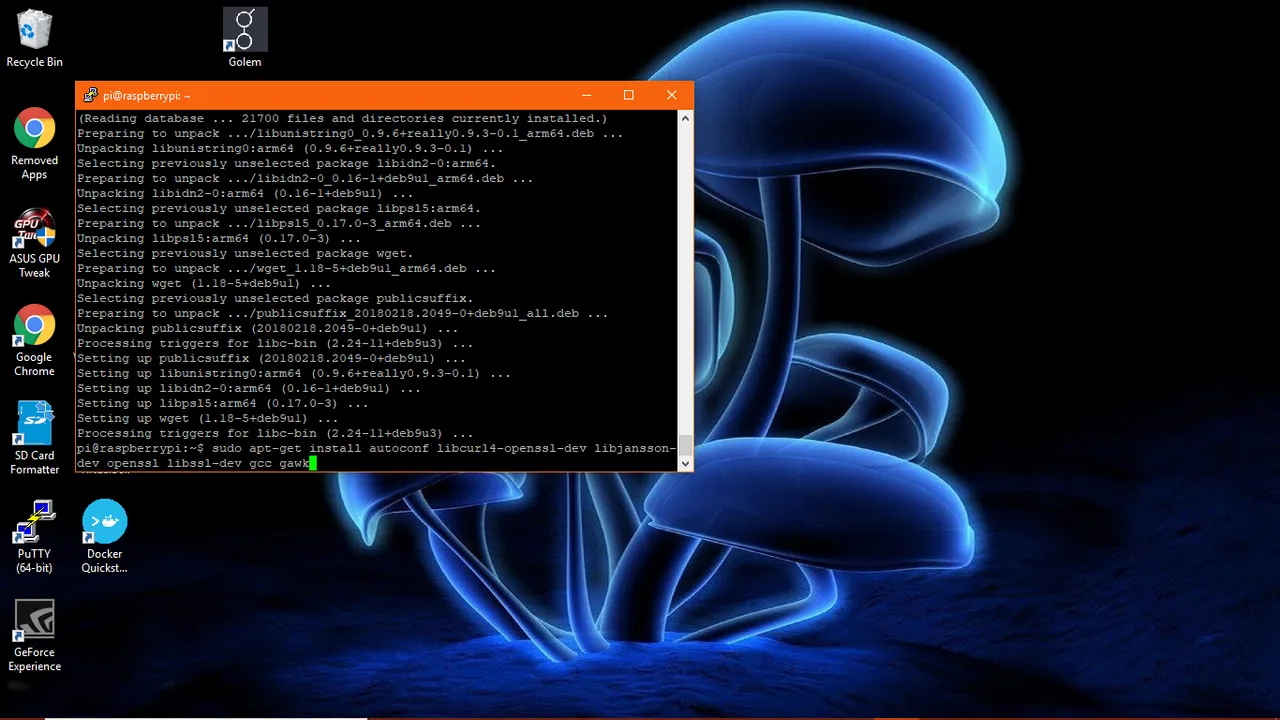Click the terminal scrollbar down arrow
1280x720 pixels.
(685, 464)
